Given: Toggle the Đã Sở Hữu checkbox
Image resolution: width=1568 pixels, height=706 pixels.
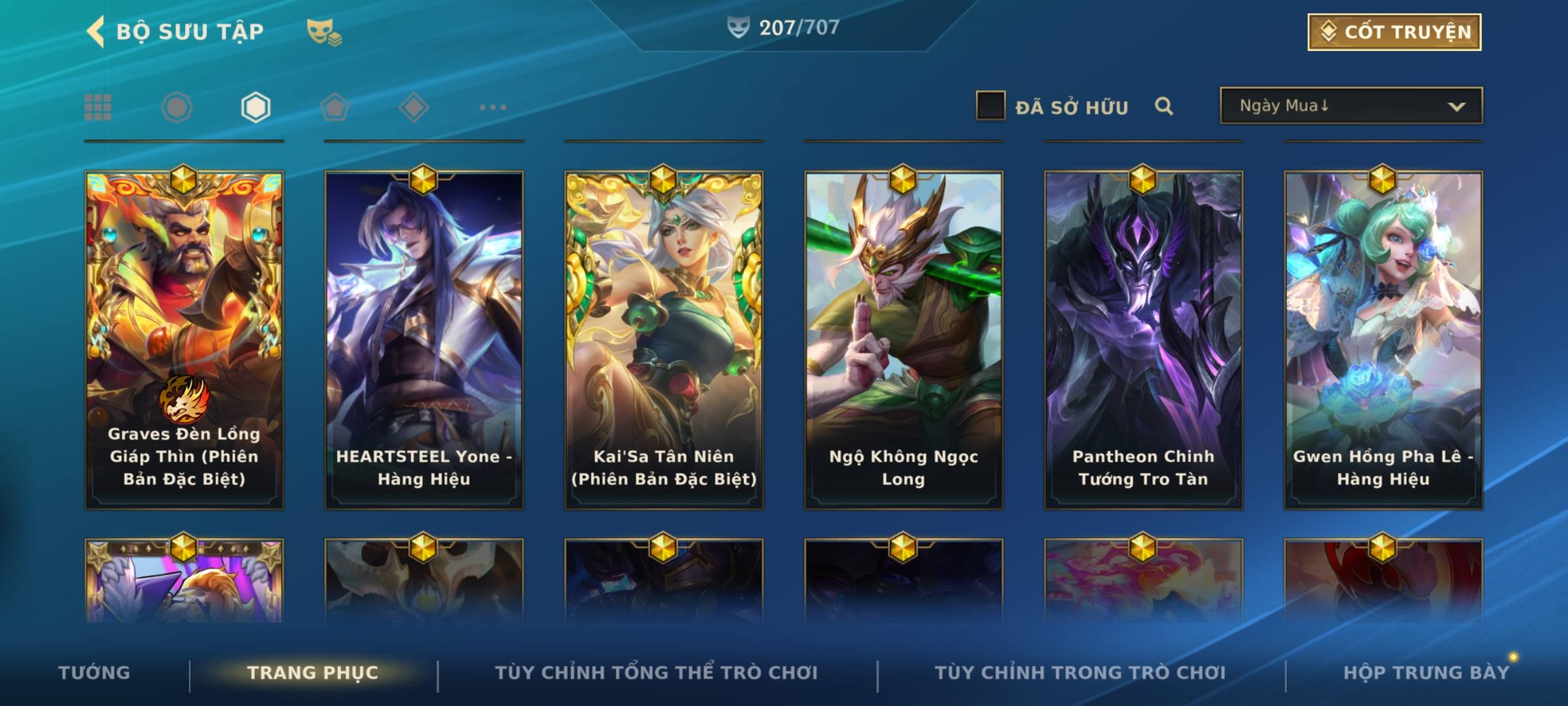Looking at the screenshot, I should click(990, 106).
